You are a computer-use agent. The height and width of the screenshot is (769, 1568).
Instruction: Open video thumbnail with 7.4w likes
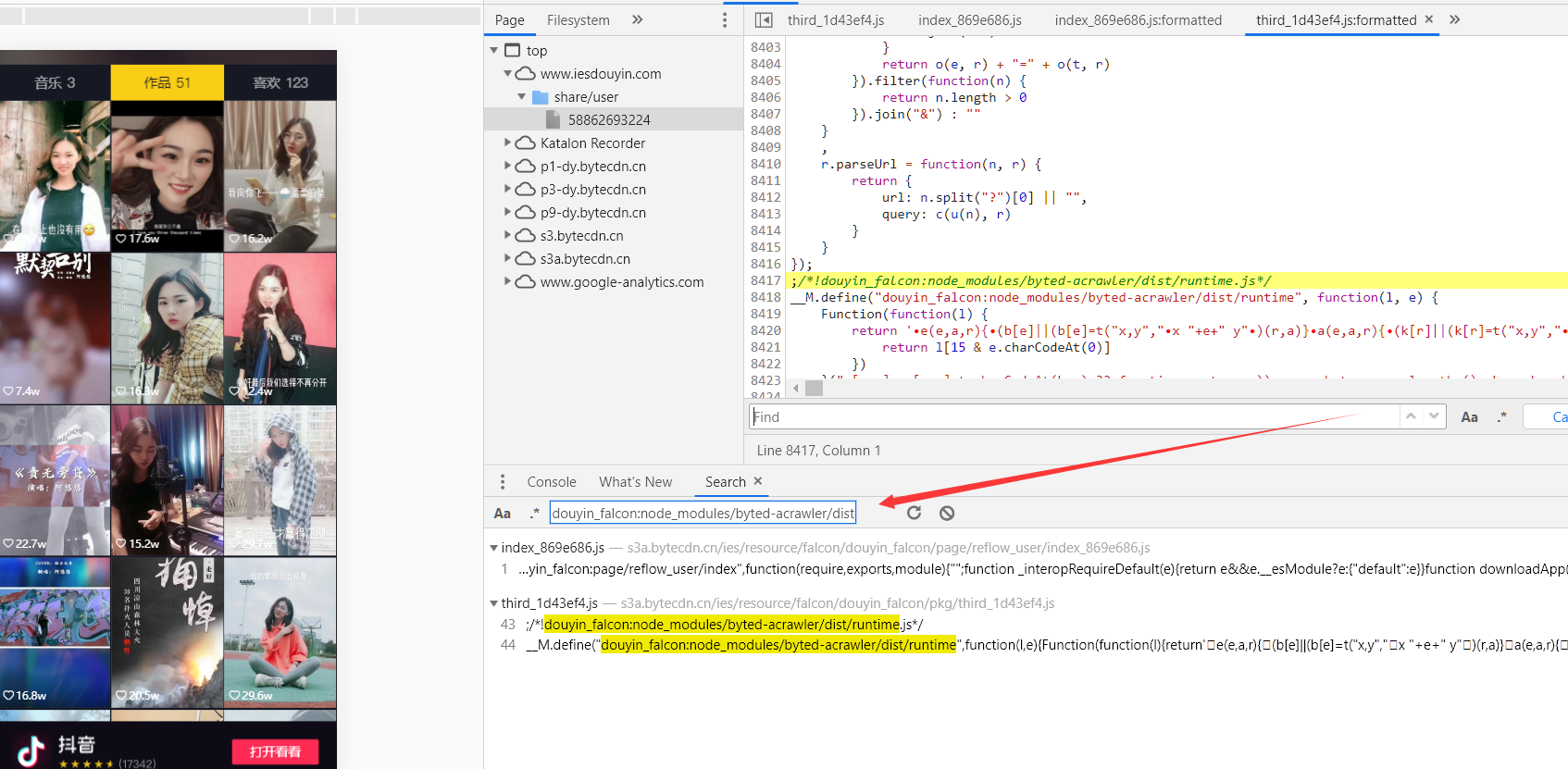pos(55,329)
